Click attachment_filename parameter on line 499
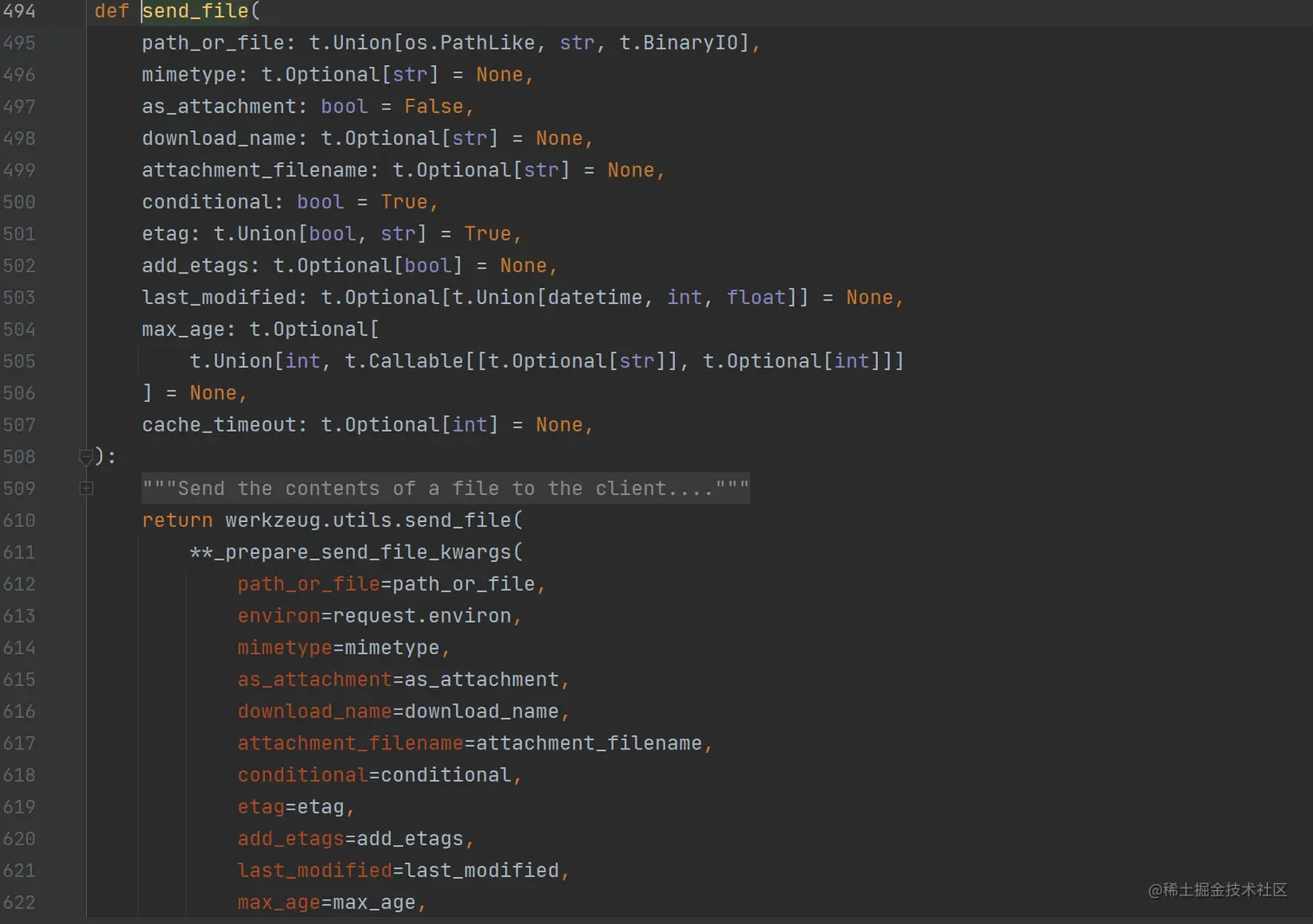The width and height of the screenshot is (1313, 924). coord(255,170)
